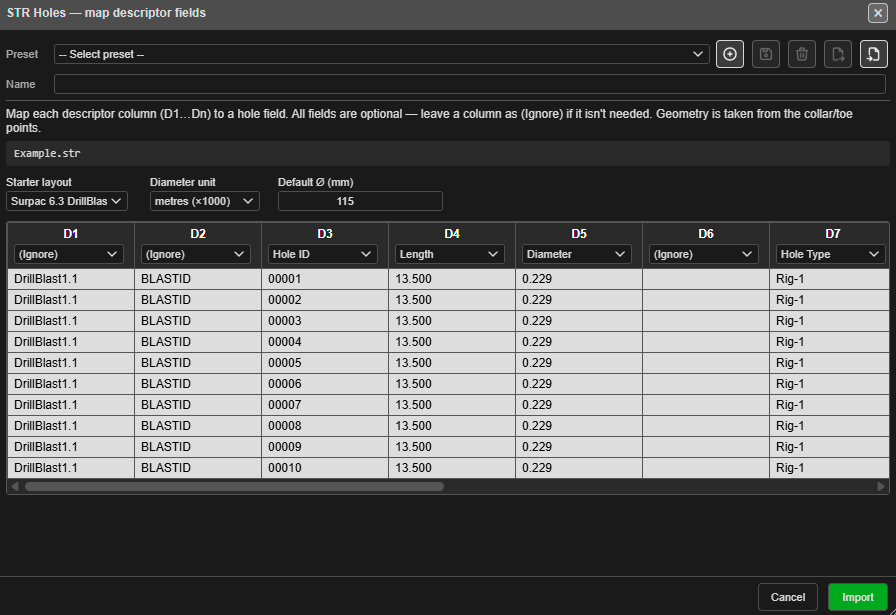
Task: Change the D4 Length mapping dropdown
Action: point(449,254)
